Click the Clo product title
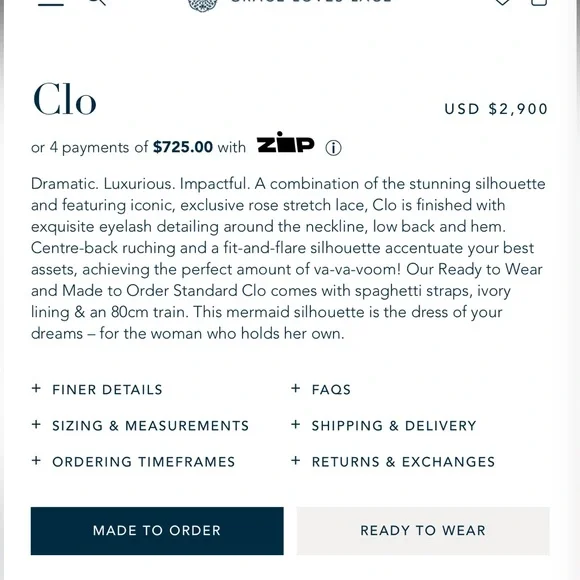580x580 pixels. coord(65,99)
